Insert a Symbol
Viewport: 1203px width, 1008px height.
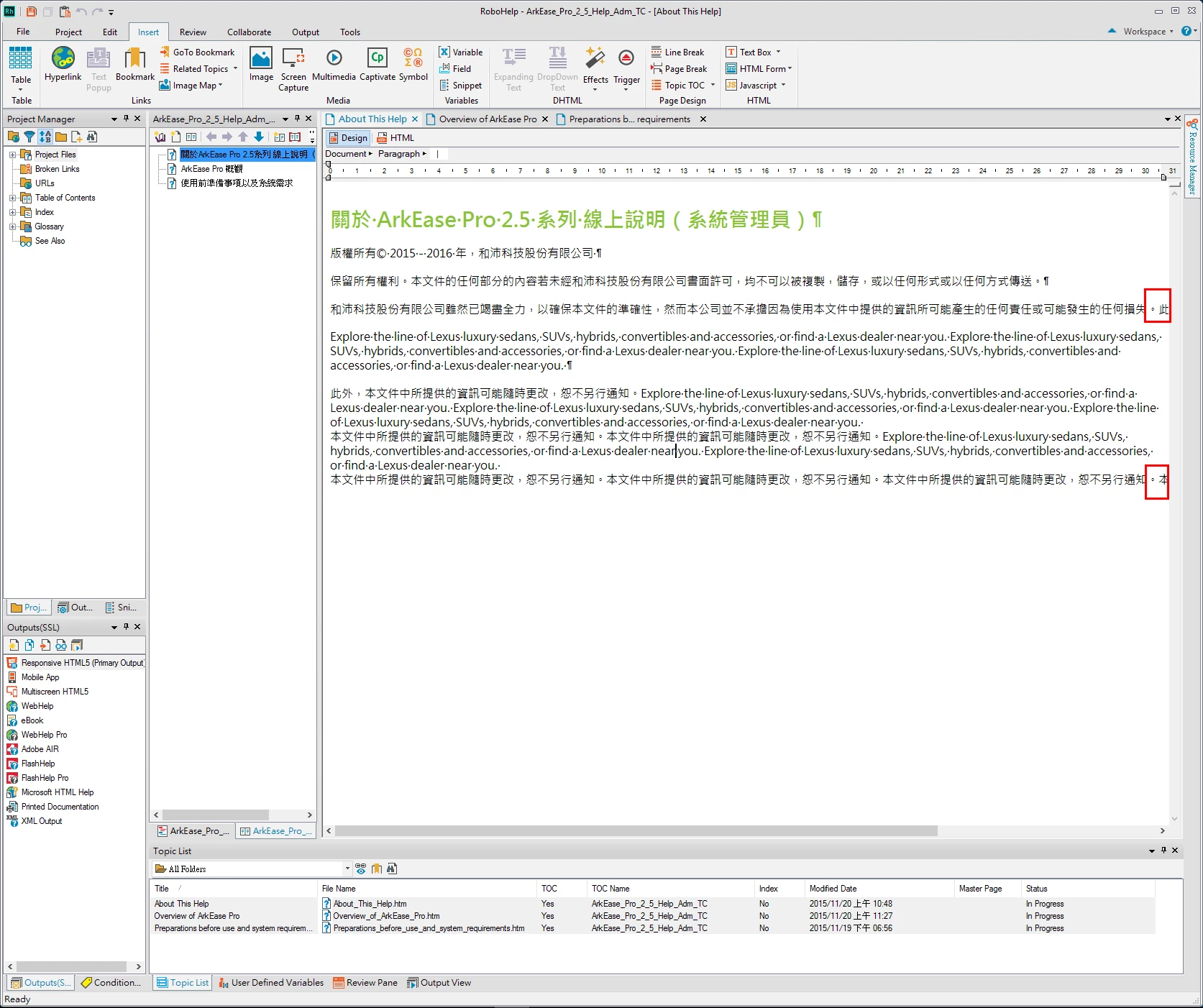[x=413, y=64]
